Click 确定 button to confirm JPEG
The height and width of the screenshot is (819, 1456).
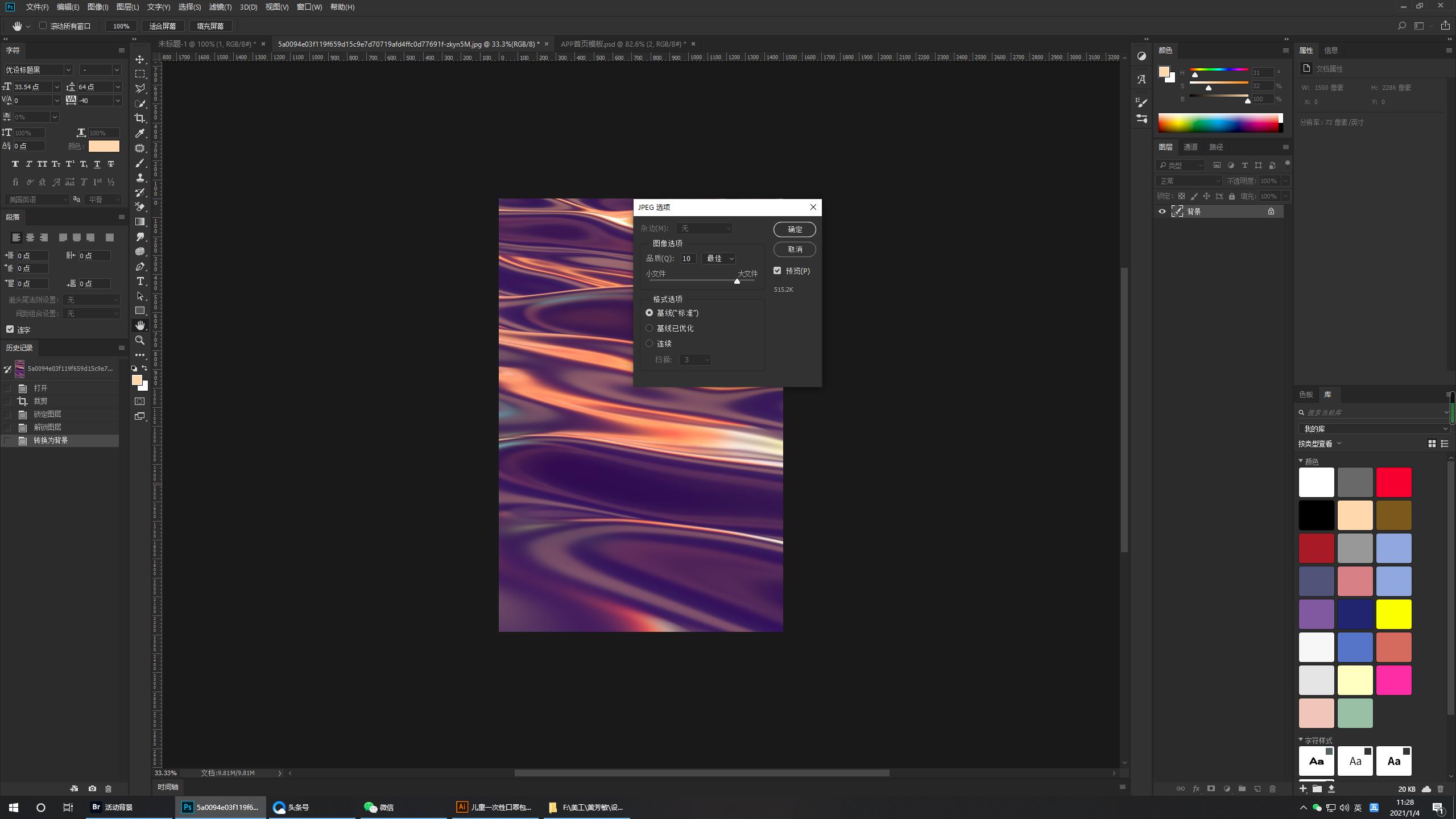(x=795, y=229)
